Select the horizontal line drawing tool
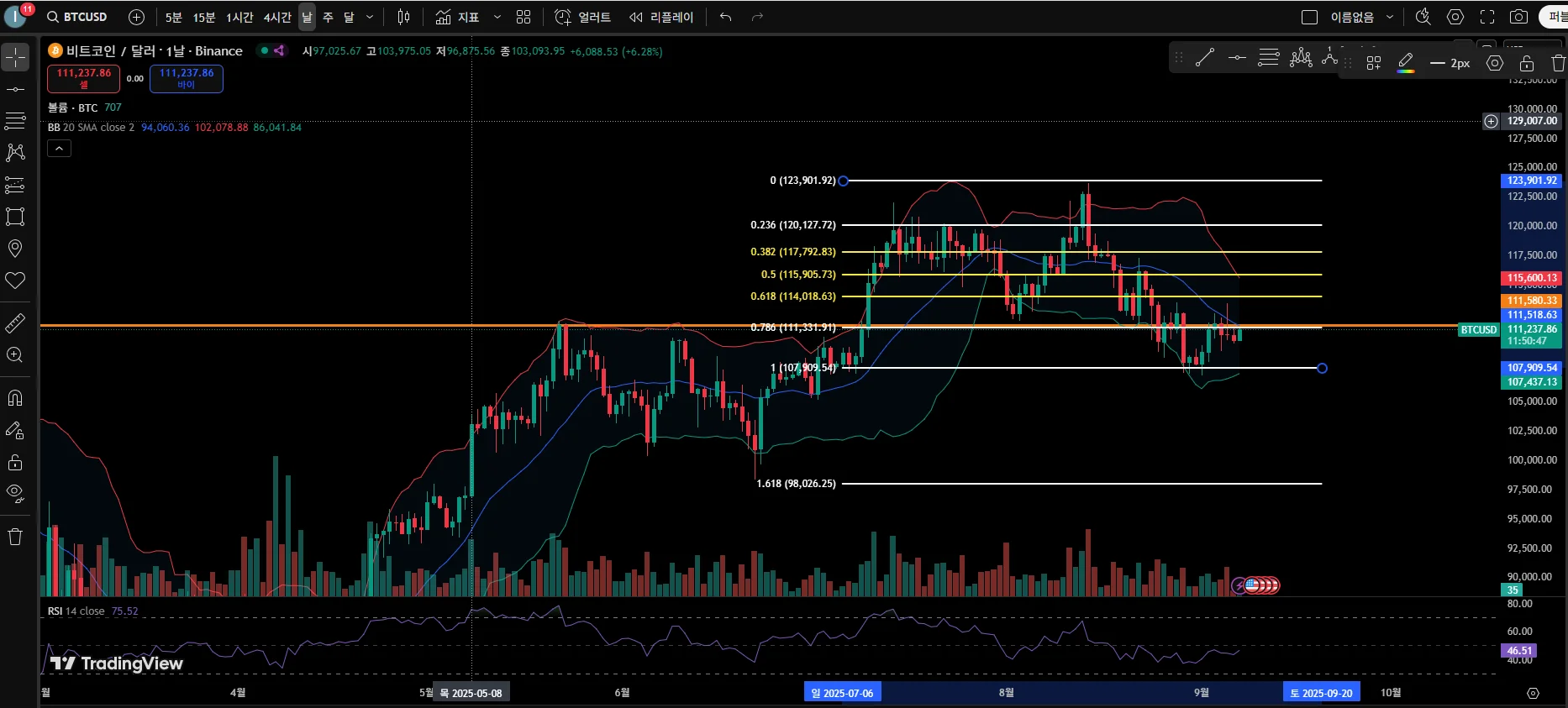 click(15, 89)
